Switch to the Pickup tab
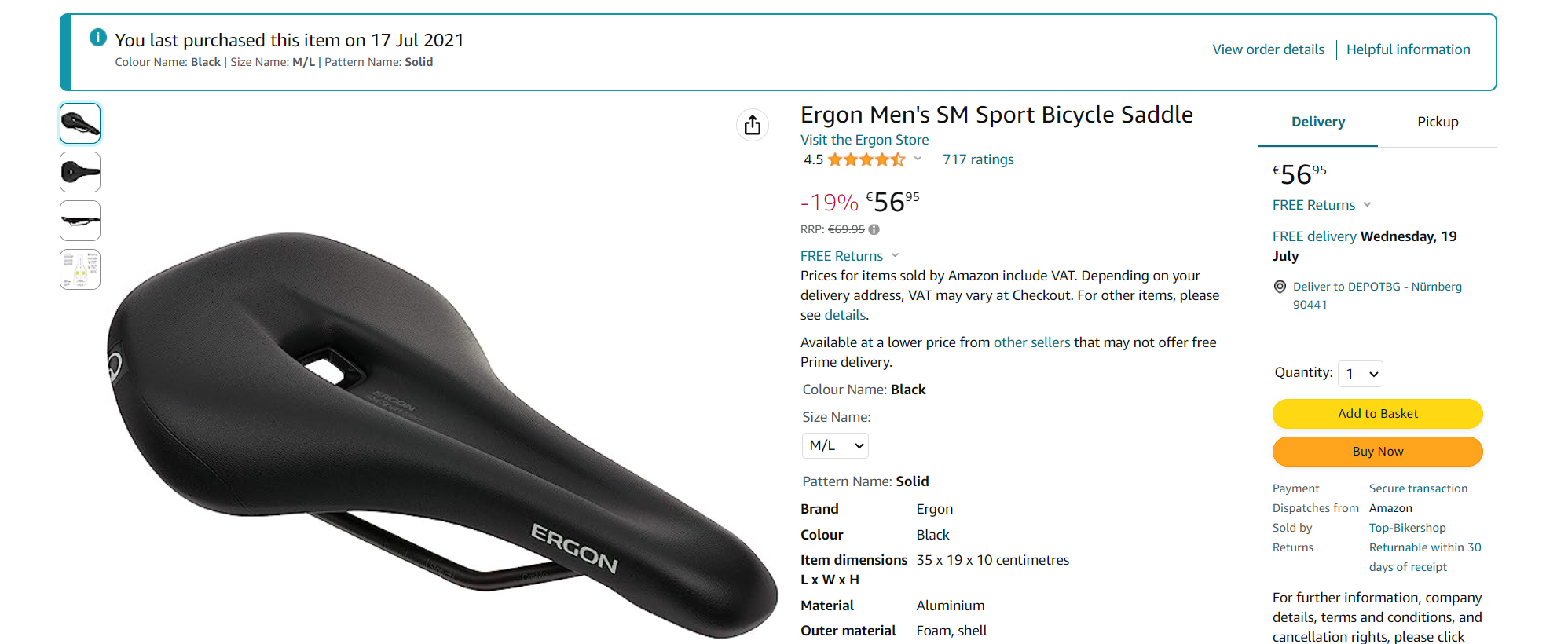 [1438, 122]
